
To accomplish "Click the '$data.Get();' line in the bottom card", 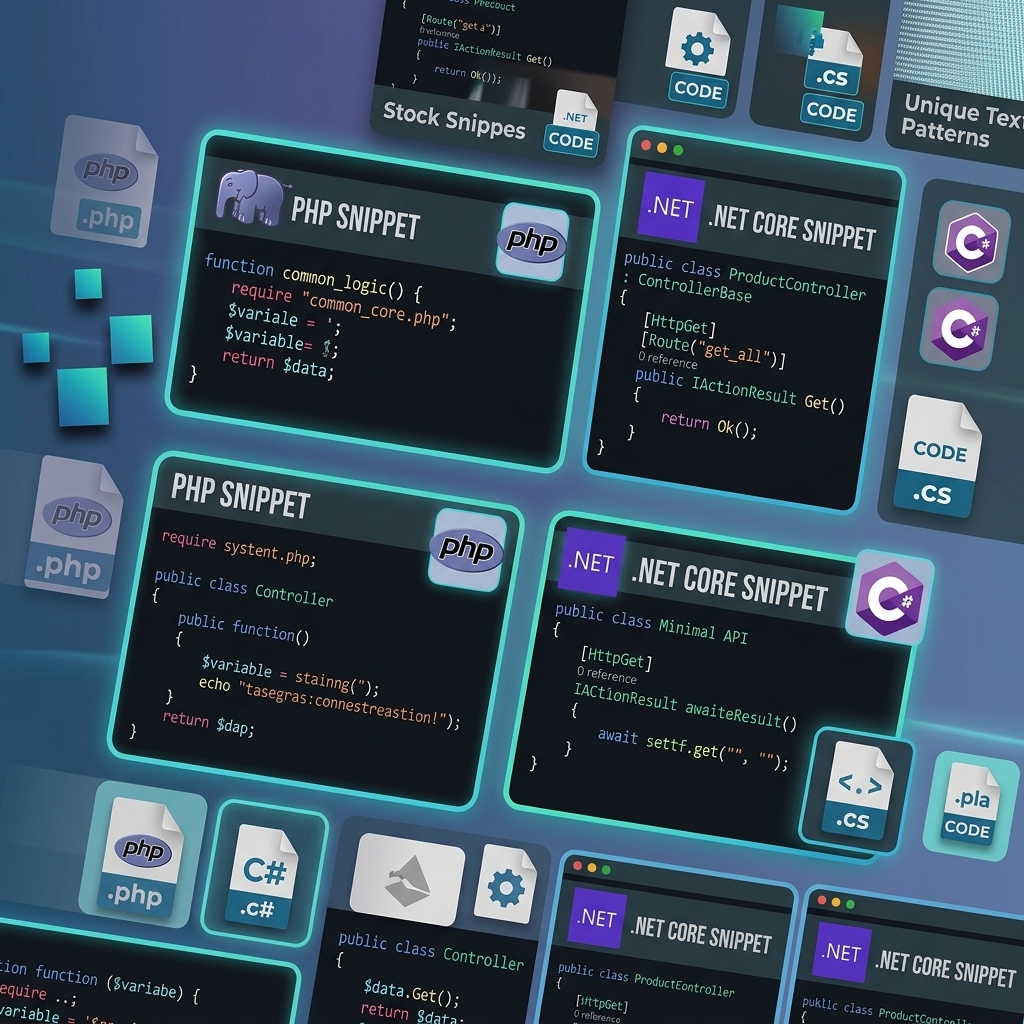I will tap(411, 991).
